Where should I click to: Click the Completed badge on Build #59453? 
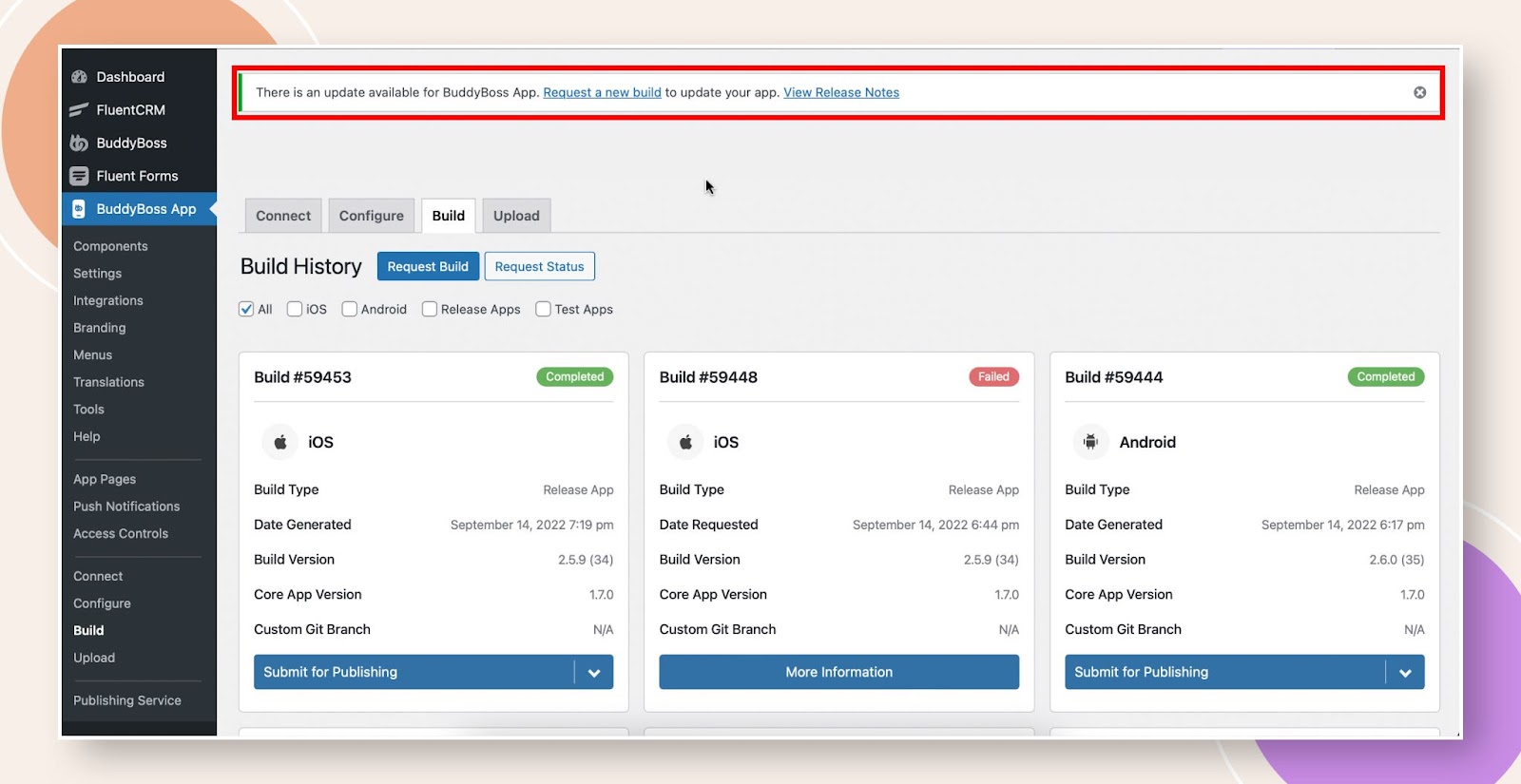tap(575, 377)
